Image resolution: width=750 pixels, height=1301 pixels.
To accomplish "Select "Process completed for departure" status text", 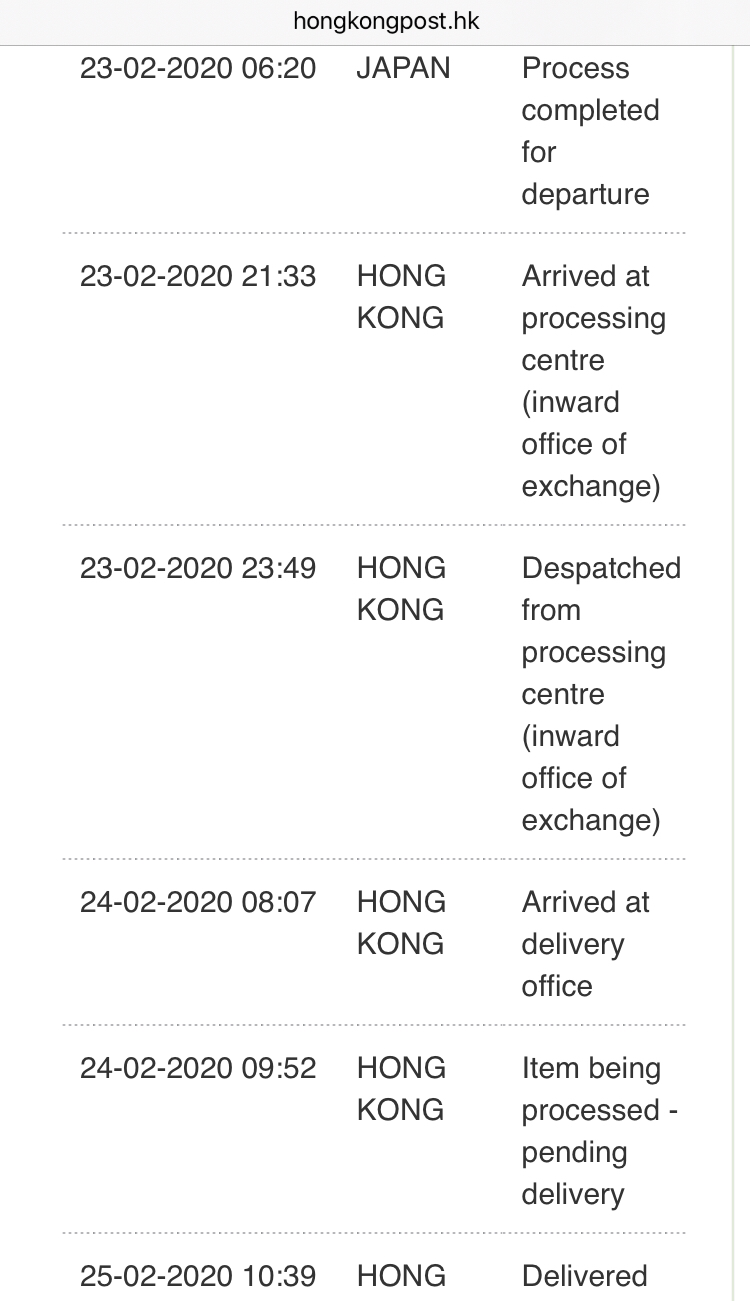I will [x=590, y=131].
